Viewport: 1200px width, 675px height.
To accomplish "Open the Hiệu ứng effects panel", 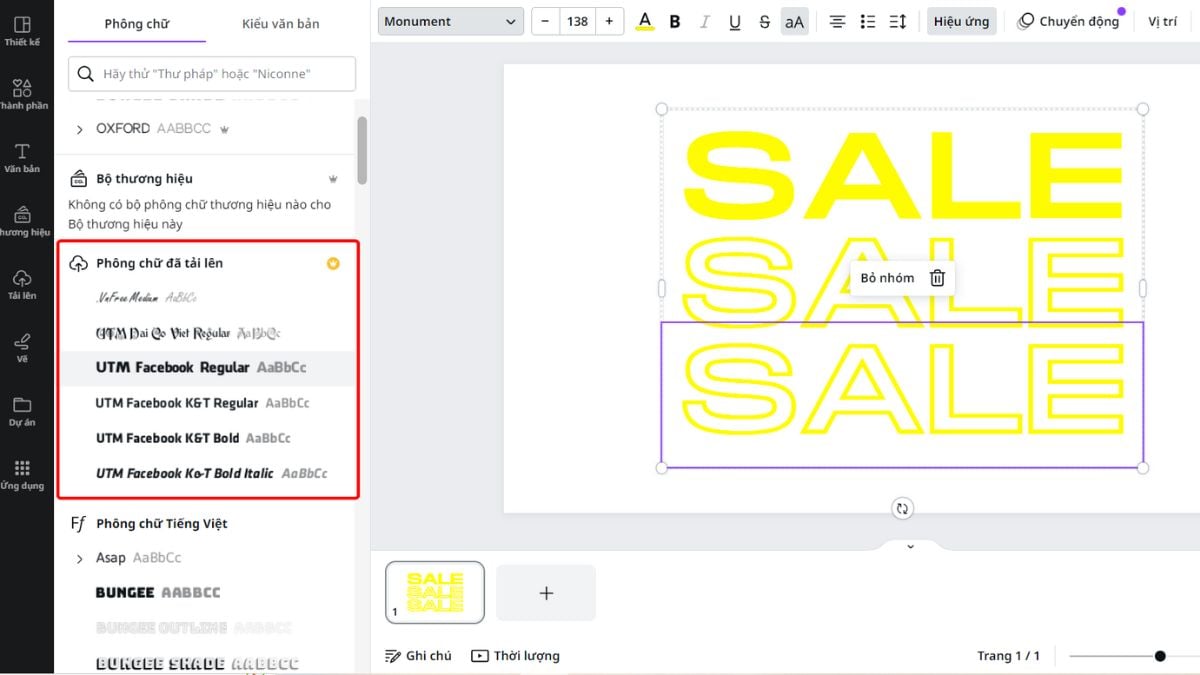I will pyautogui.click(x=962, y=21).
